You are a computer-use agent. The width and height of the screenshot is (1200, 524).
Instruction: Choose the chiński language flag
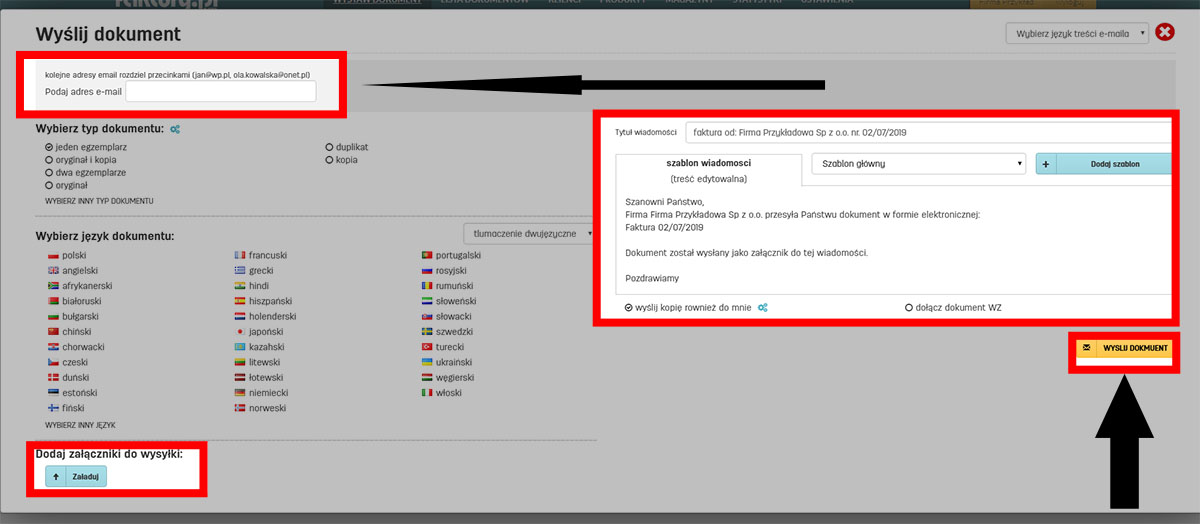(53, 331)
